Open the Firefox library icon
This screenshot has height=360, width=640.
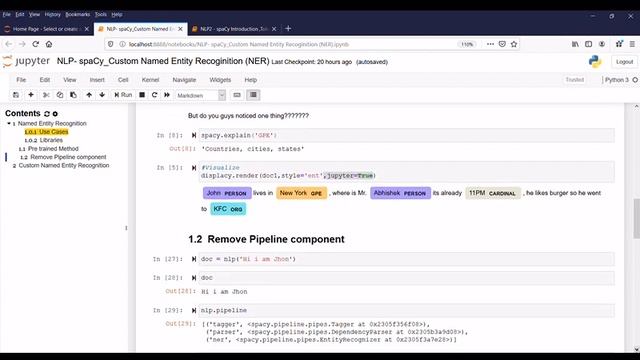[x=575, y=44]
